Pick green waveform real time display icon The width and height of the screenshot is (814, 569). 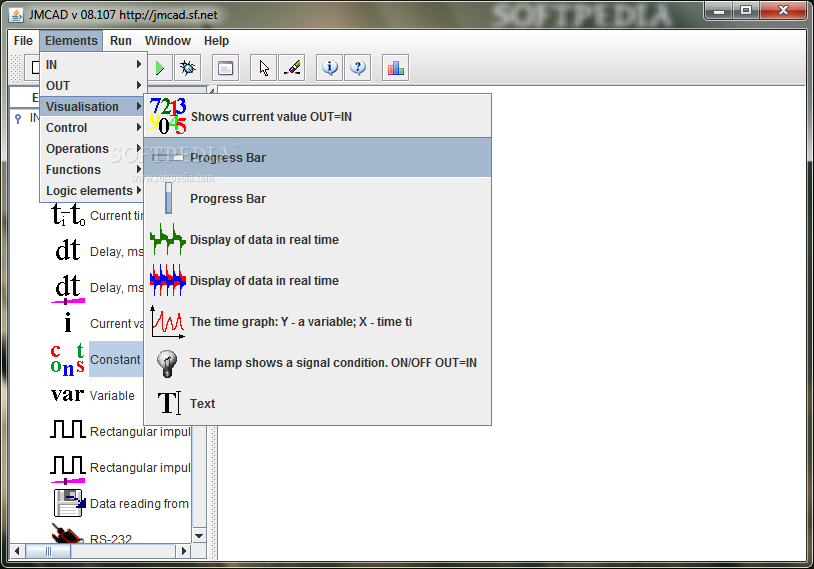coord(168,239)
